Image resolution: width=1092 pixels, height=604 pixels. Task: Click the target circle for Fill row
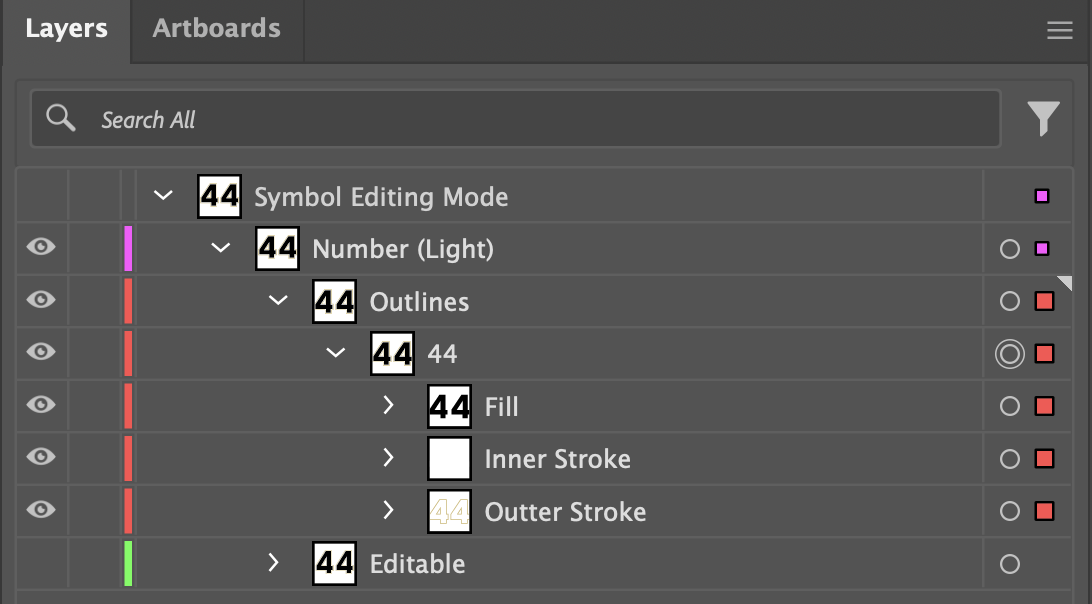(1010, 406)
